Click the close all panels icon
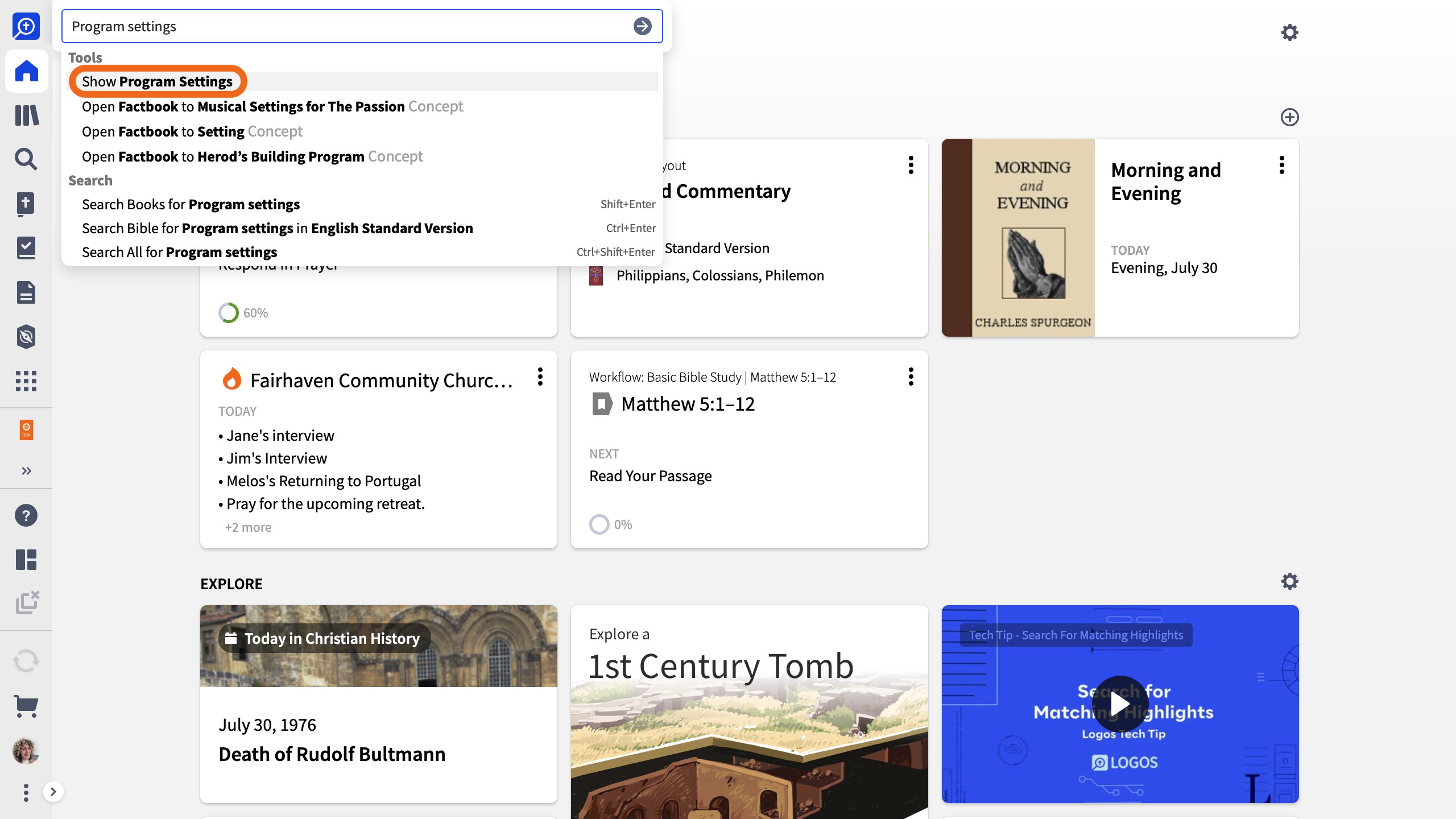The width and height of the screenshot is (1456, 819). 27,603
